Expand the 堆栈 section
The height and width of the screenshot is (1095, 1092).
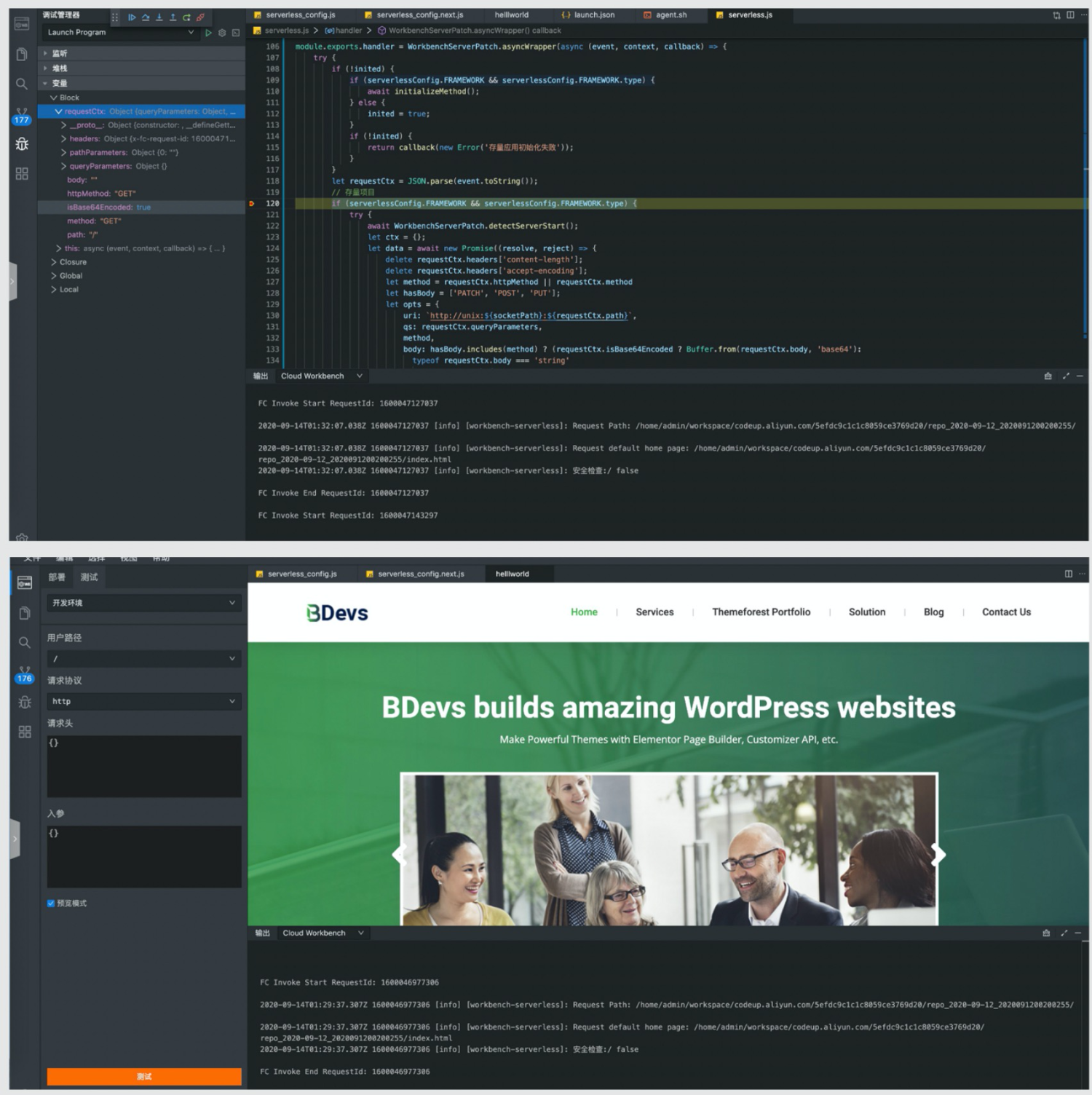pyautogui.click(x=141, y=68)
